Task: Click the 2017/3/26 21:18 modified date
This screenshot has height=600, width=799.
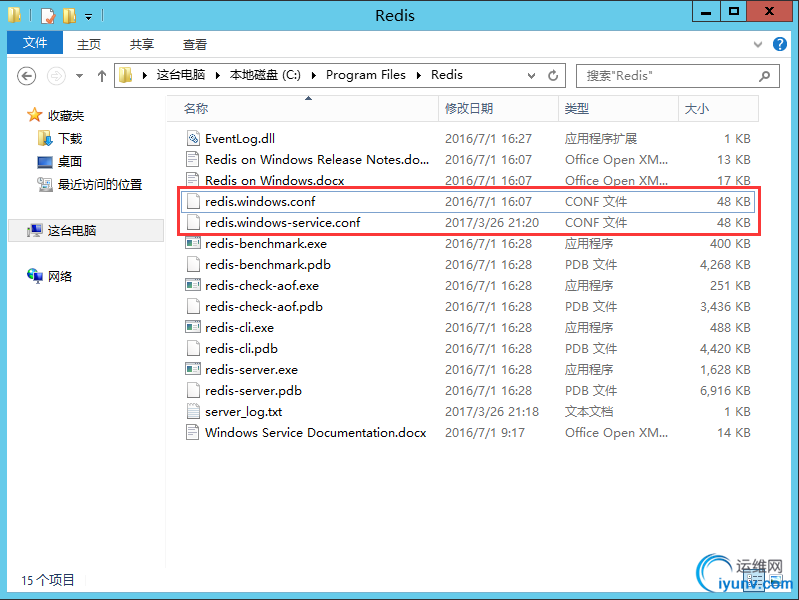Action: (492, 412)
